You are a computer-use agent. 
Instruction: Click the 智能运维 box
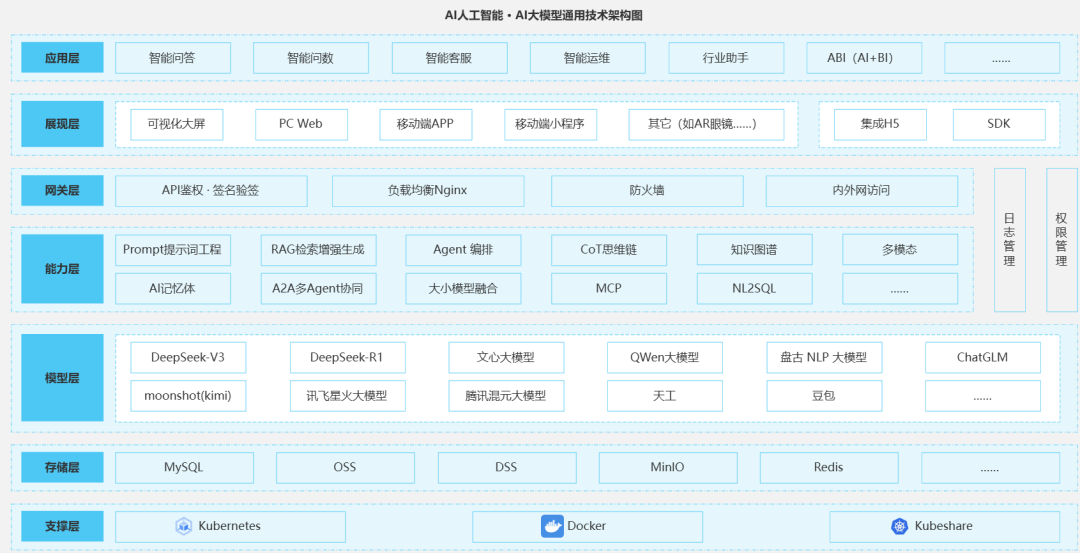tap(588, 58)
